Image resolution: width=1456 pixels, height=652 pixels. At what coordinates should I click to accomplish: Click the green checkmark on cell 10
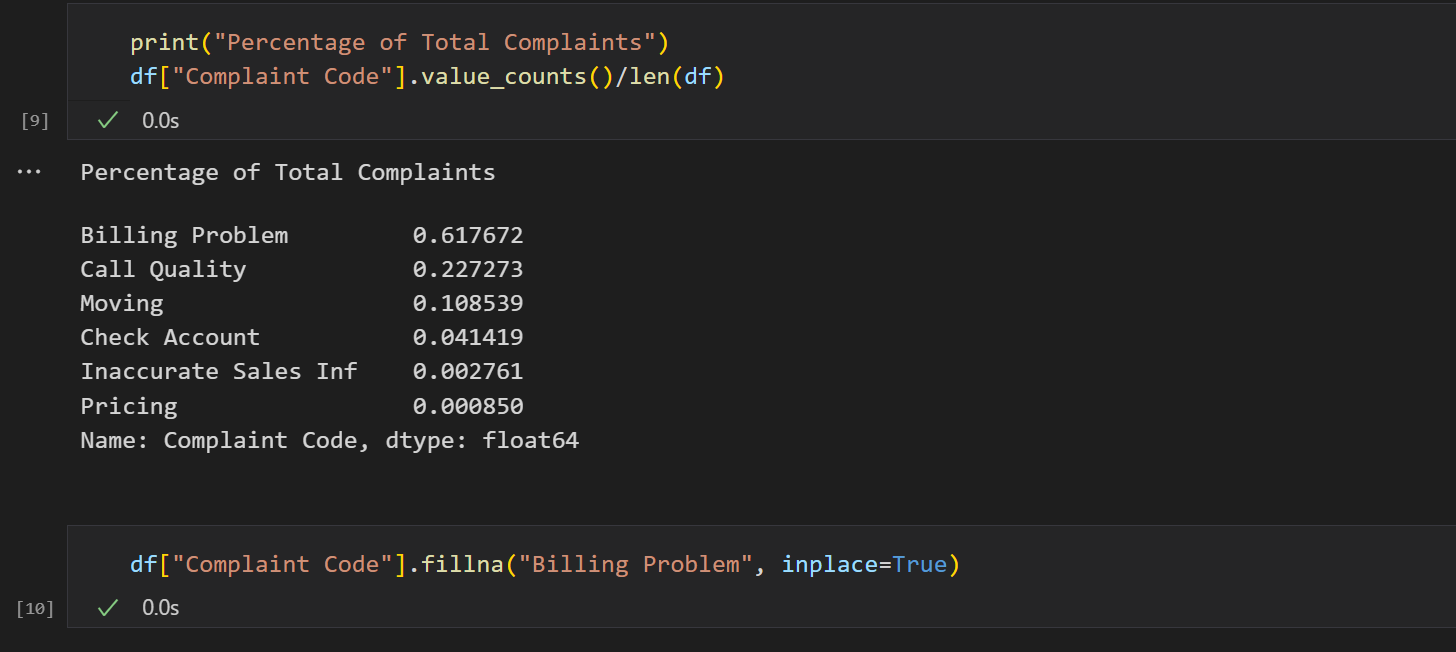click(x=106, y=607)
